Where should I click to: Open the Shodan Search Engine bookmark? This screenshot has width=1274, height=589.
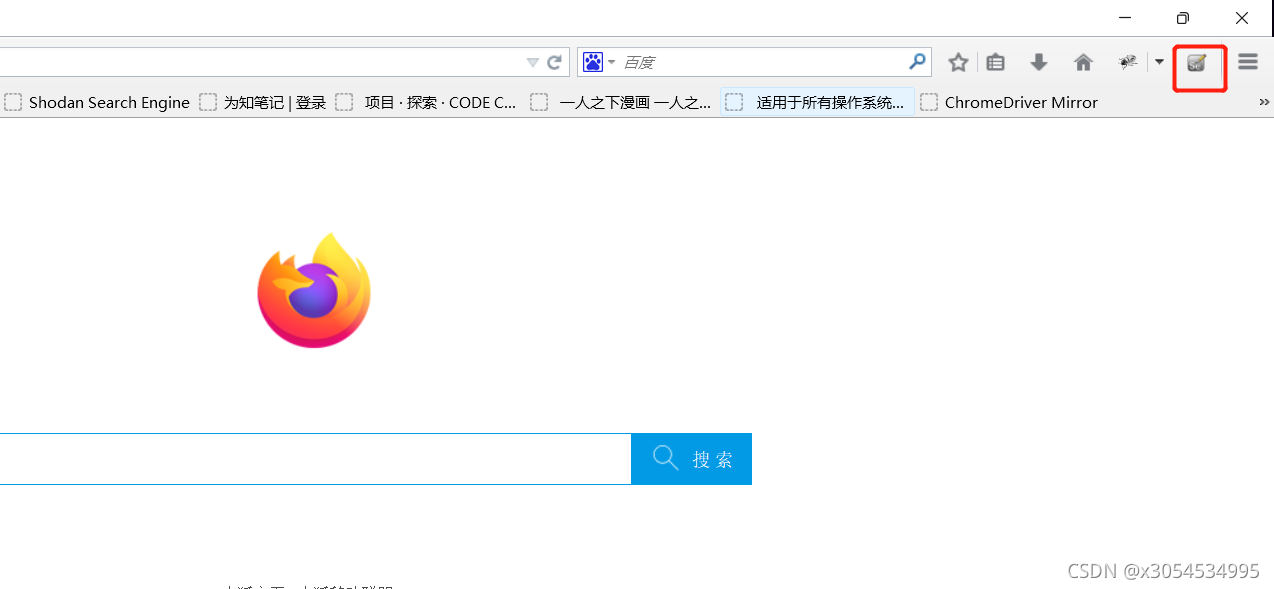(x=97, y=102)
